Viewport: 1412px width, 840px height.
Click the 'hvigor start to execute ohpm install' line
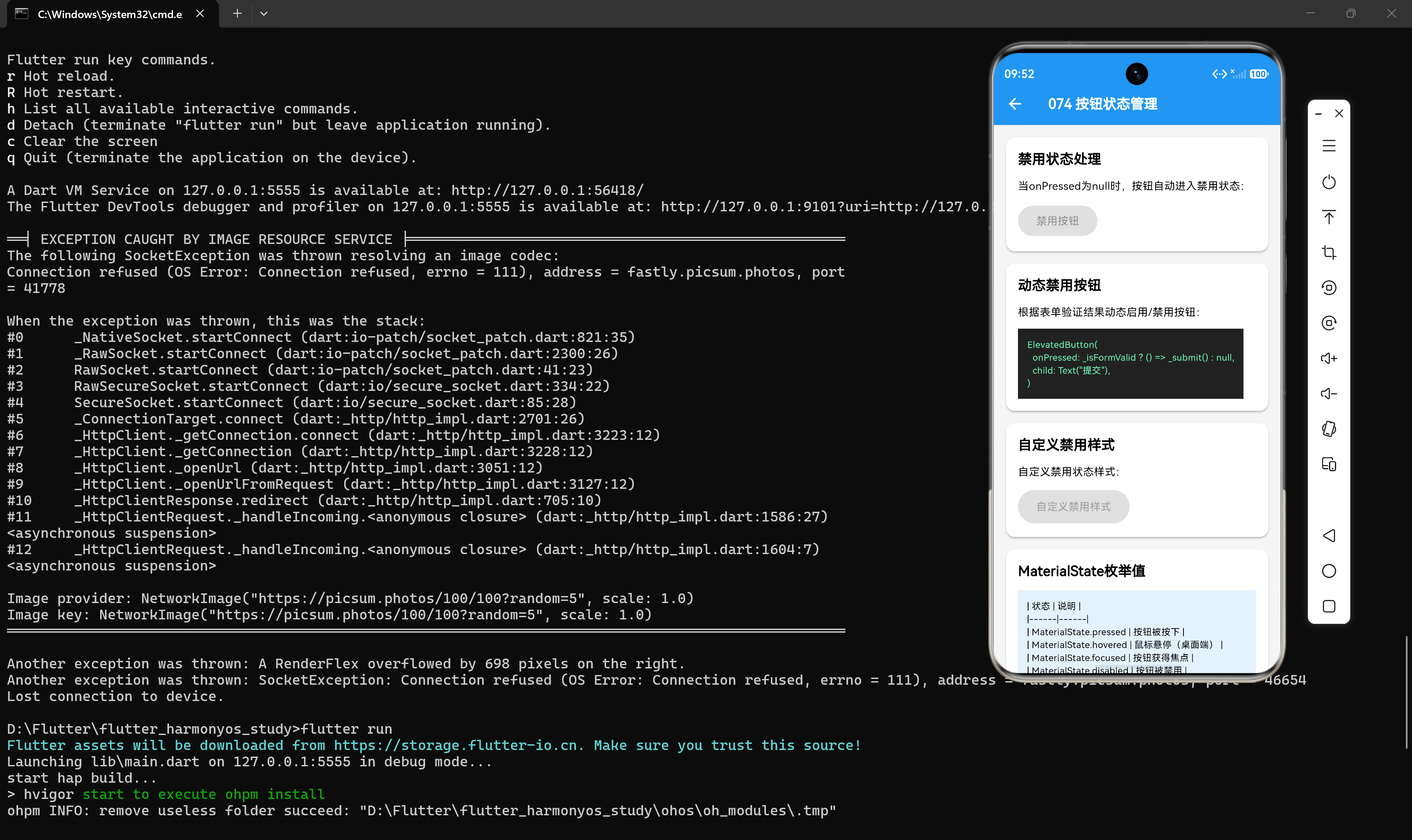click(x=166, y=794)
